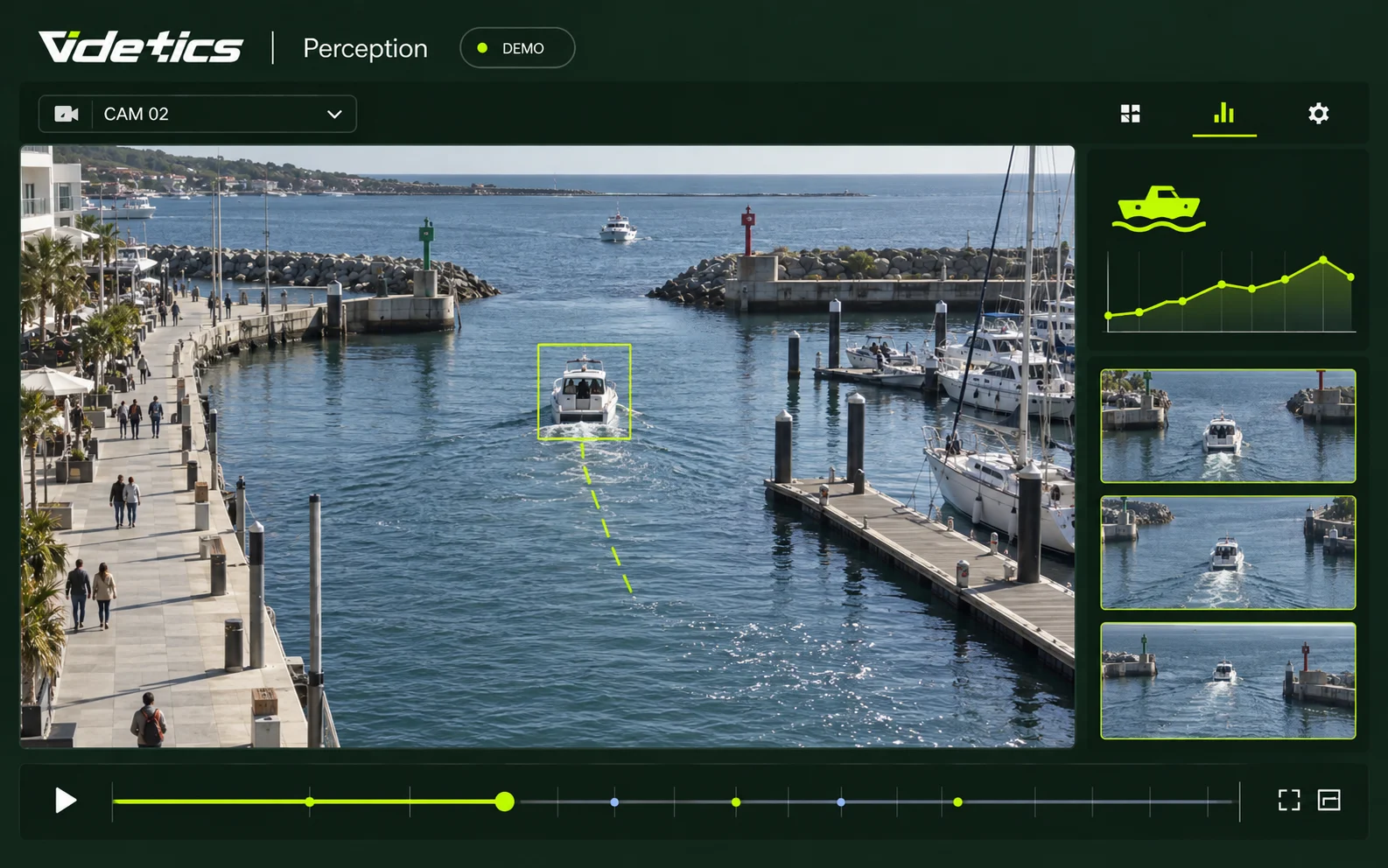Switch to the grid layout view
This screenshot has width=1388, height=868.
[1131, 114]
